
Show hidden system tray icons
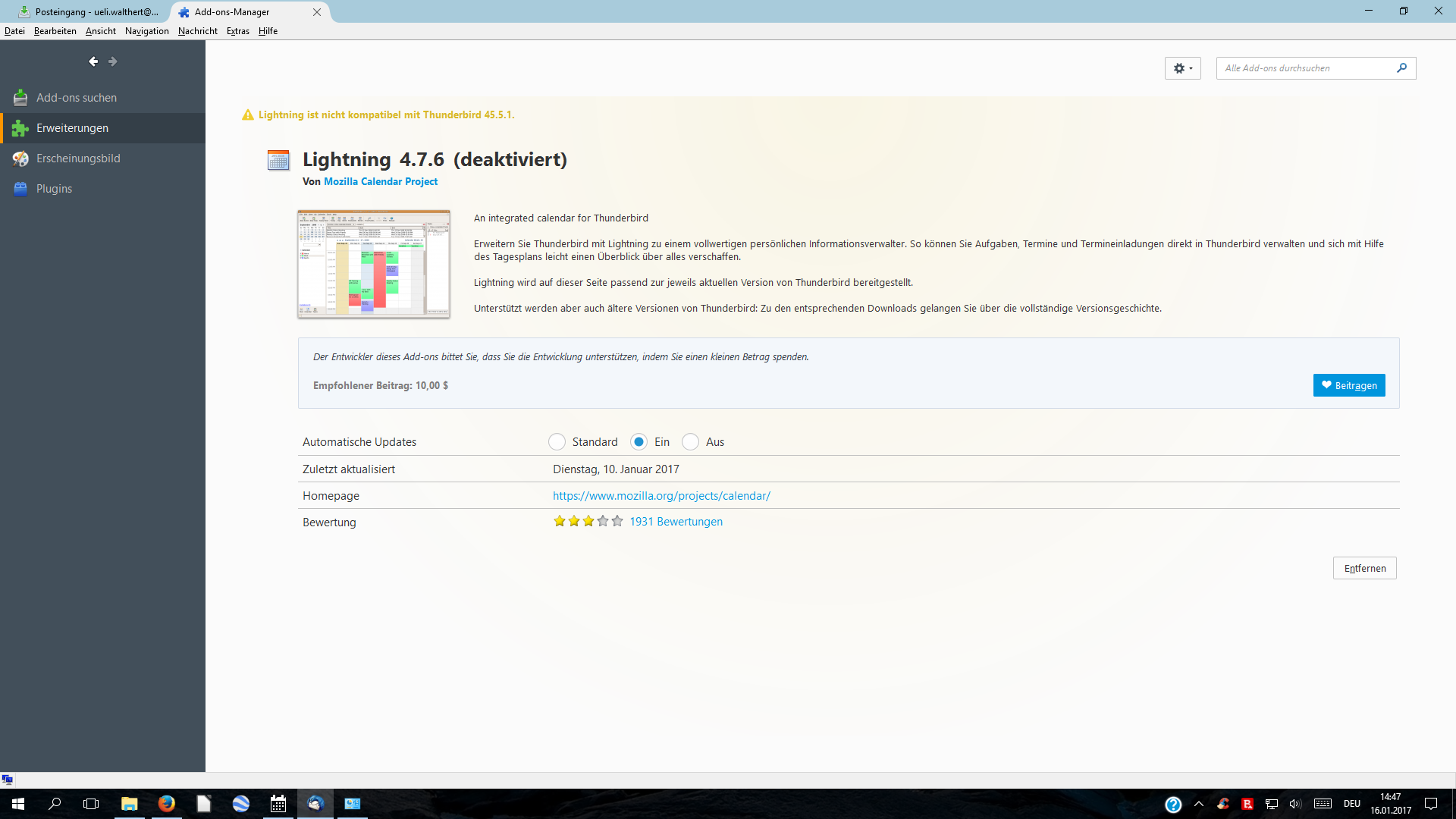[x=1199, y=804]
